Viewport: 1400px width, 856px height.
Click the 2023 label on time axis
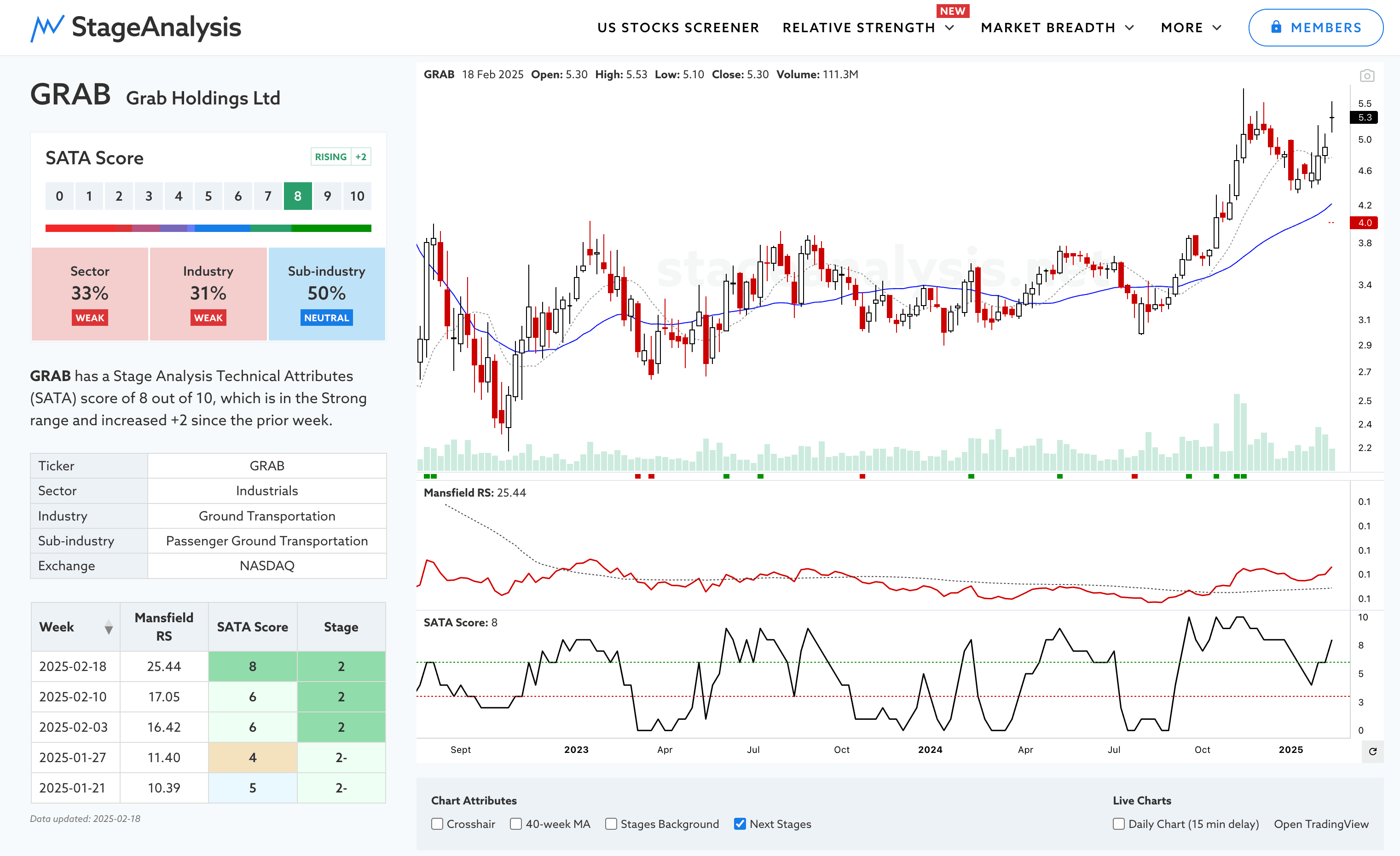(x=576, y=750)
